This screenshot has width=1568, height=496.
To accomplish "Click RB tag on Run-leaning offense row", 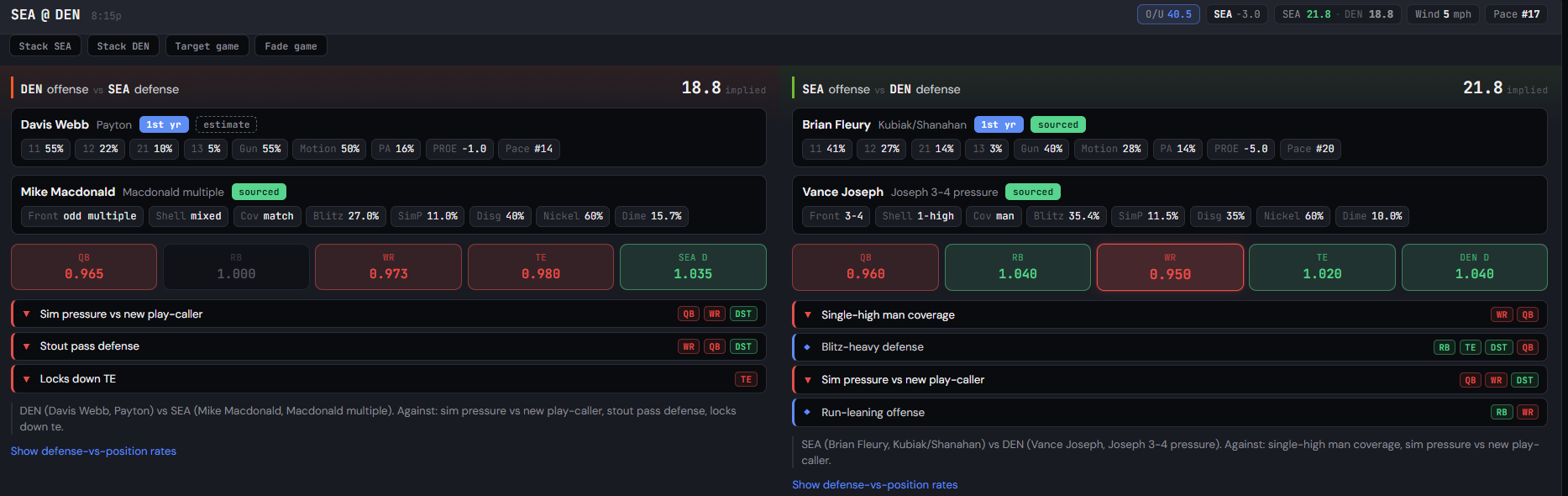I will click(1502, 412).
